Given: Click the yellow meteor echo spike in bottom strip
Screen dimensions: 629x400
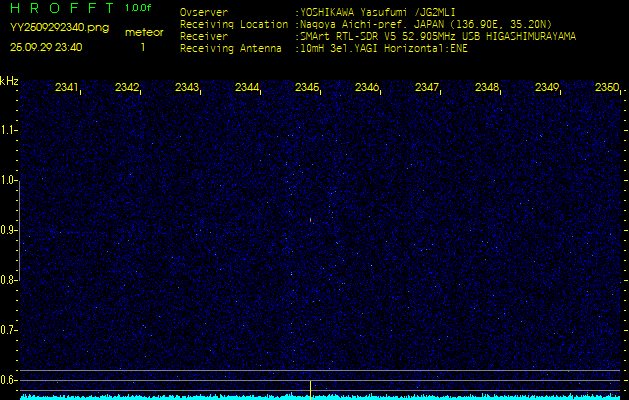Looking at the screenshot, I should [x=310, y=389].
